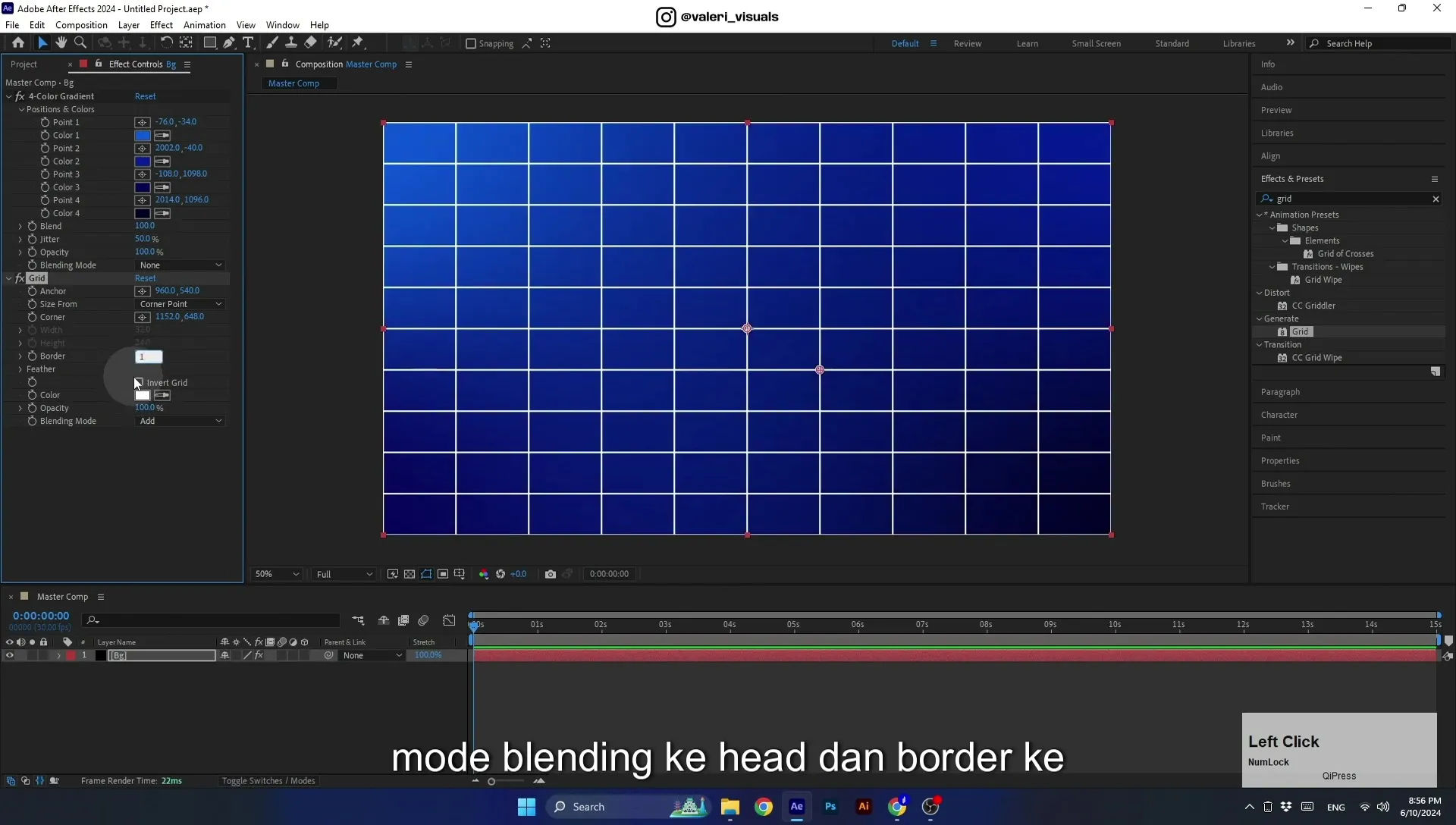Open the Composition menu
The width and height of the screenshot is (1456, 825).
pyautogui.click(x=81, y=25)
